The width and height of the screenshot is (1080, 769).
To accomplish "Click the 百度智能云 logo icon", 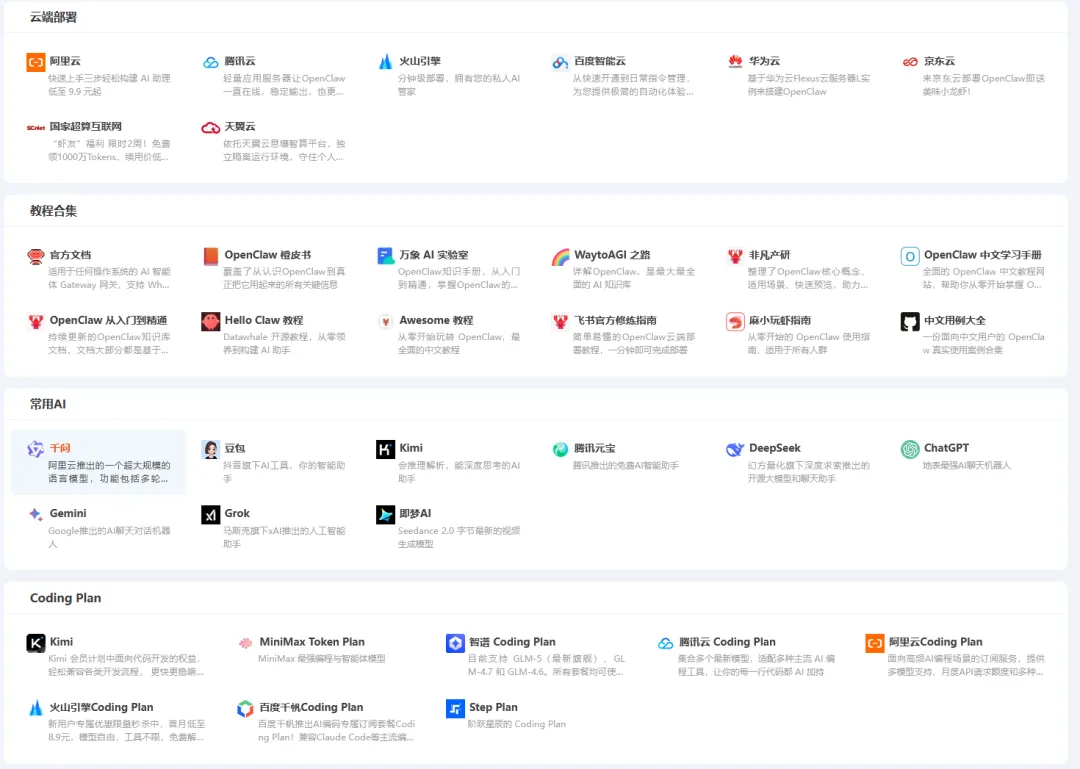I will [x=561, y=62].
